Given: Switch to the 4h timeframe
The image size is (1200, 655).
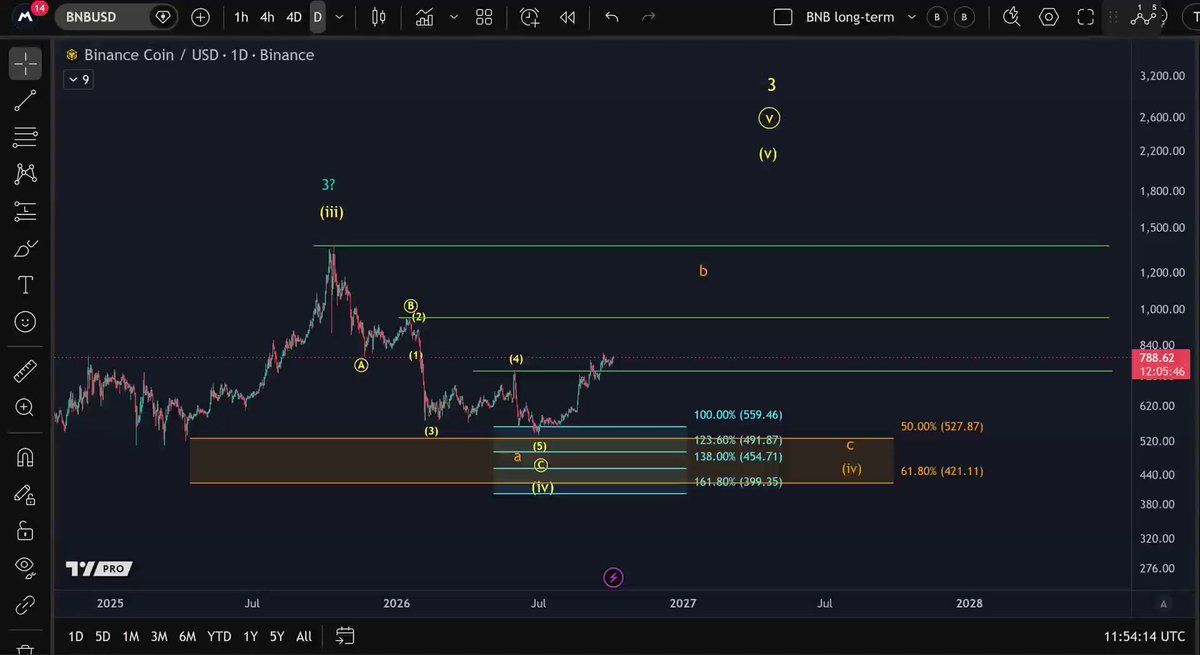Looking at the screenshot, I should [x=267, y=17].
